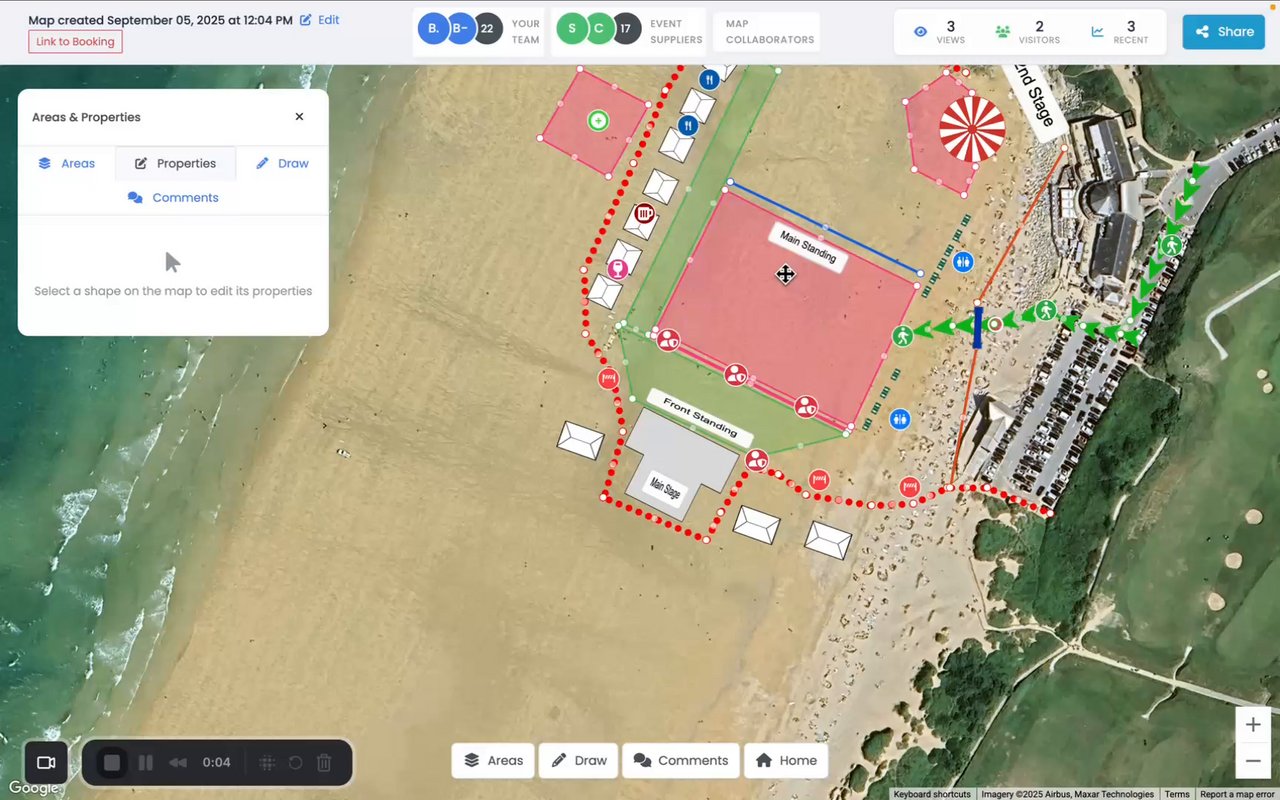The image size is (1280, 800).
Task: Delete the recording with the trash icon
Action: click(x=324, y=763)
